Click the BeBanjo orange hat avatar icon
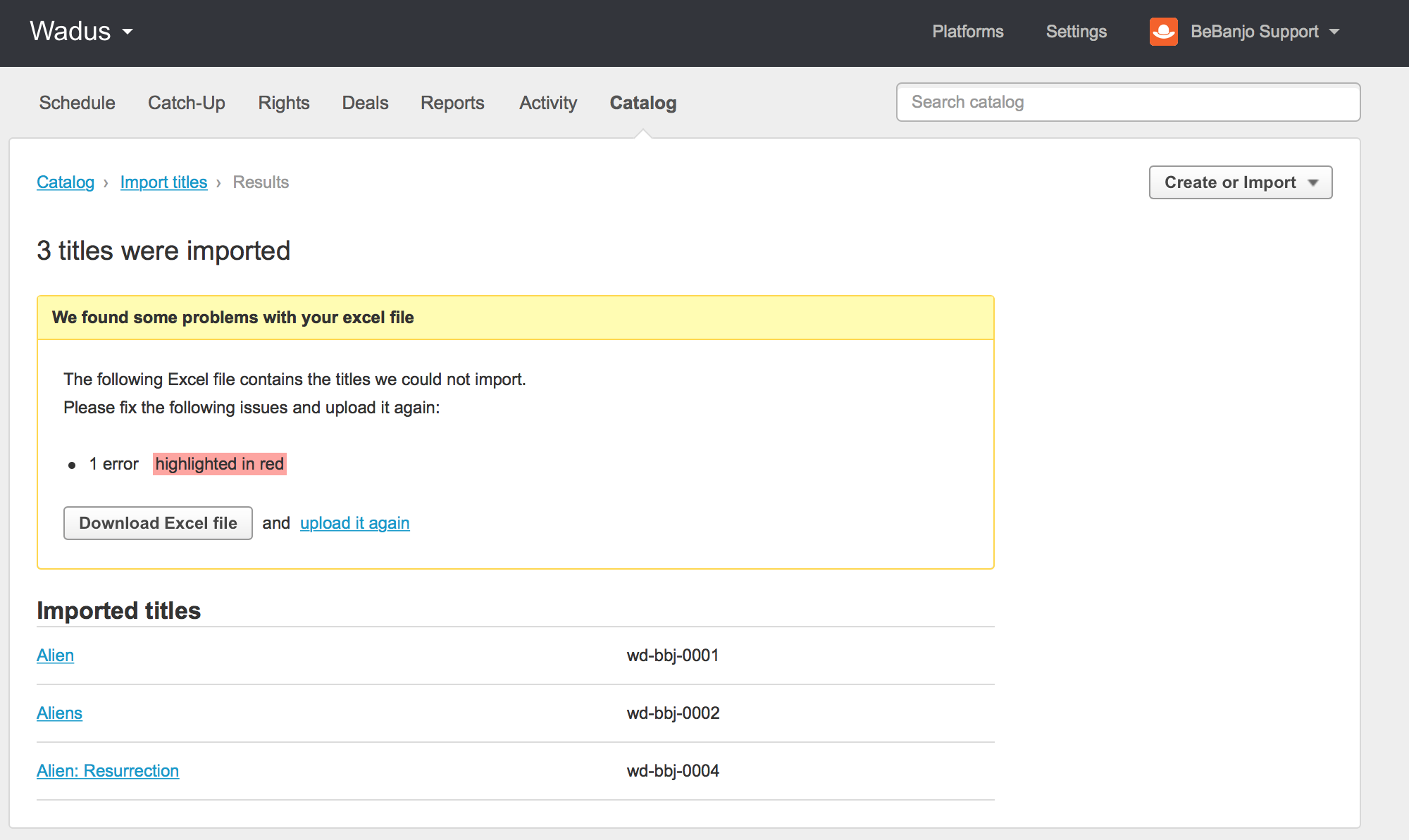The height and width of the screenshot is (840, 1409). (1163, 32)
